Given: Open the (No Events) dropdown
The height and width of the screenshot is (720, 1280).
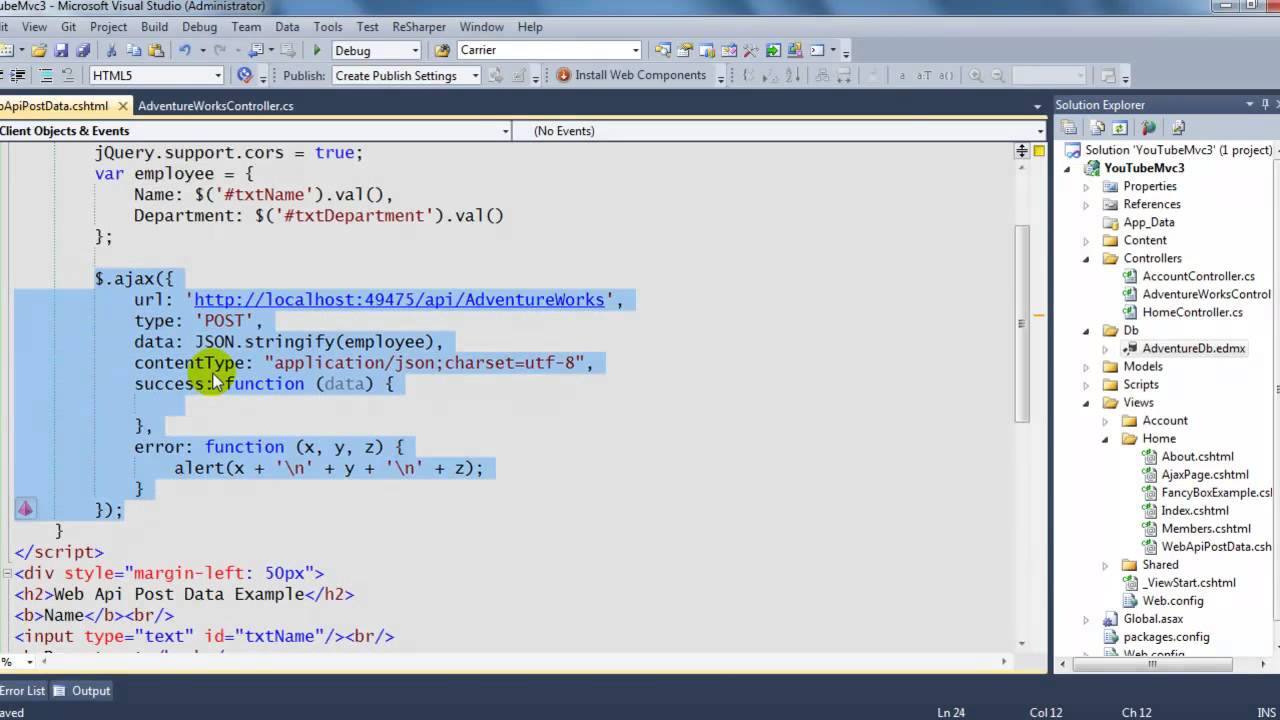Looking at the screenshot, I should click(x=1041, y=131).
